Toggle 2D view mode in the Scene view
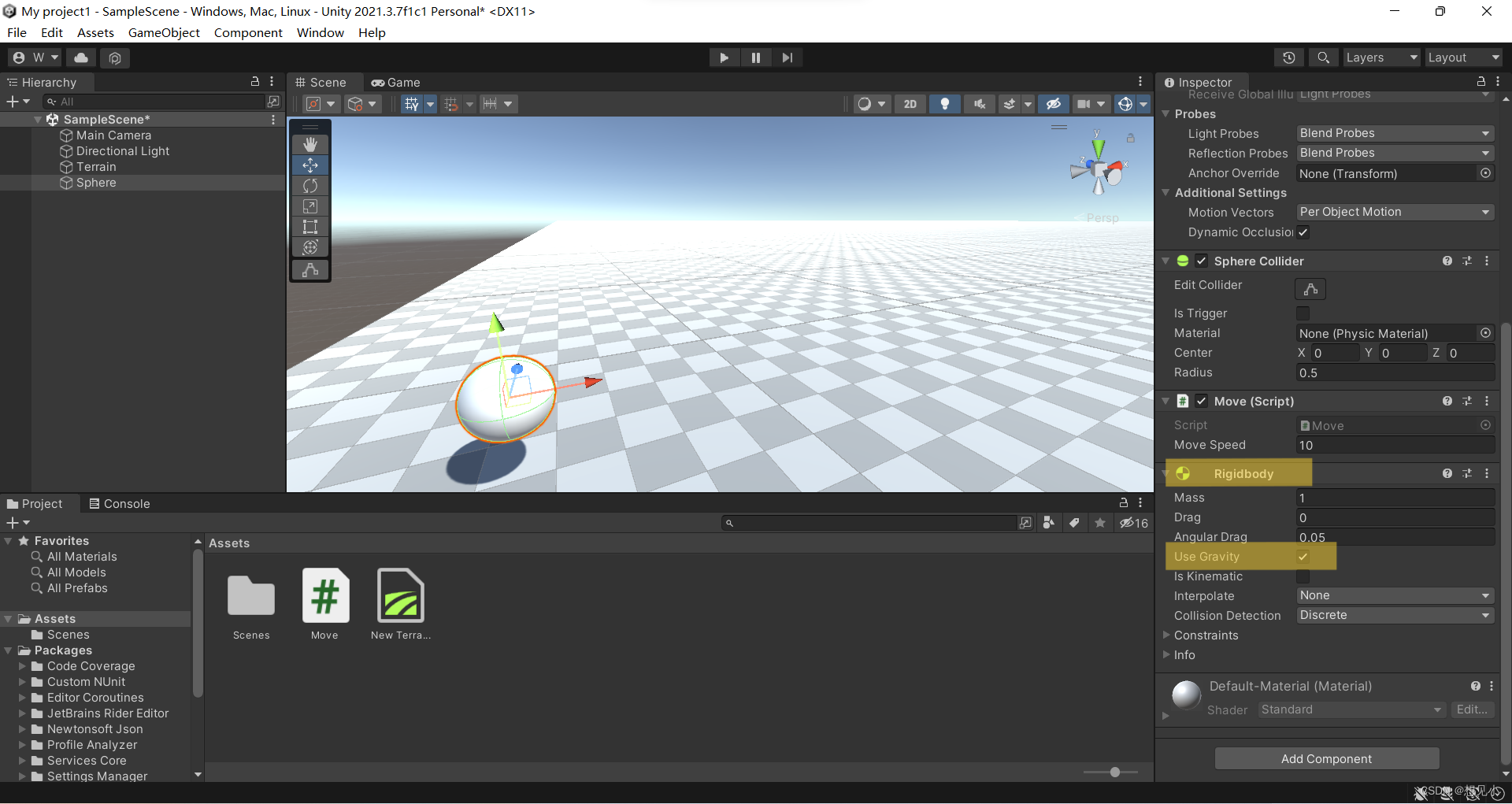 coord(910,103)
